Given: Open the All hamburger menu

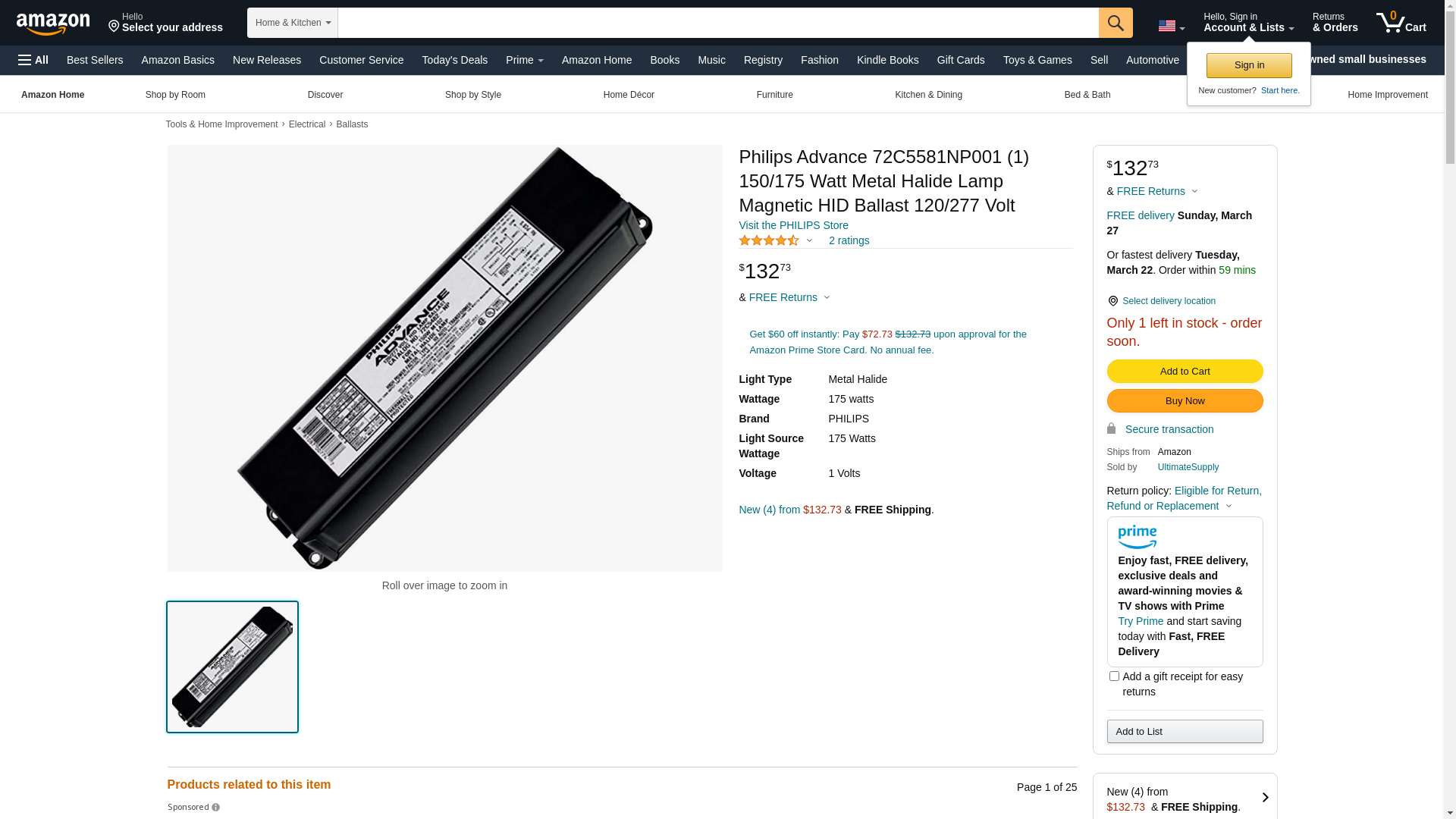Looking at the screenshot, I should (x=33, y=60).
